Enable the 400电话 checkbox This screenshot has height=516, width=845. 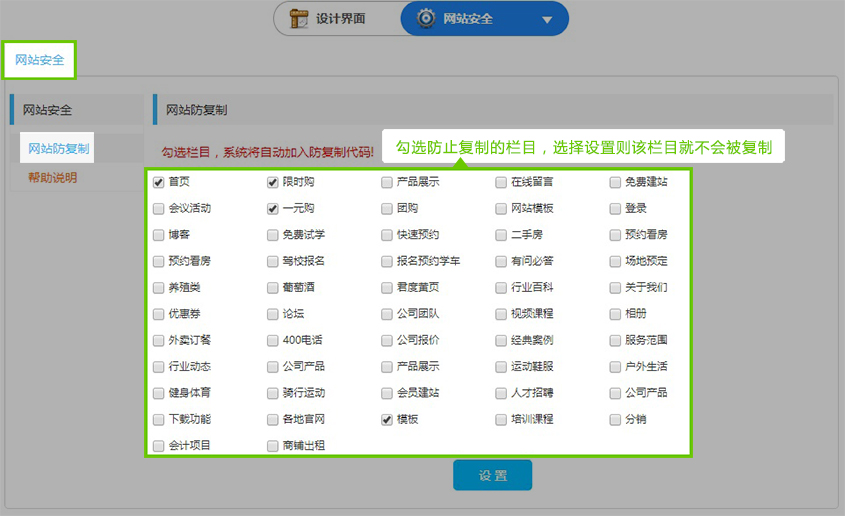click(273, 340)
